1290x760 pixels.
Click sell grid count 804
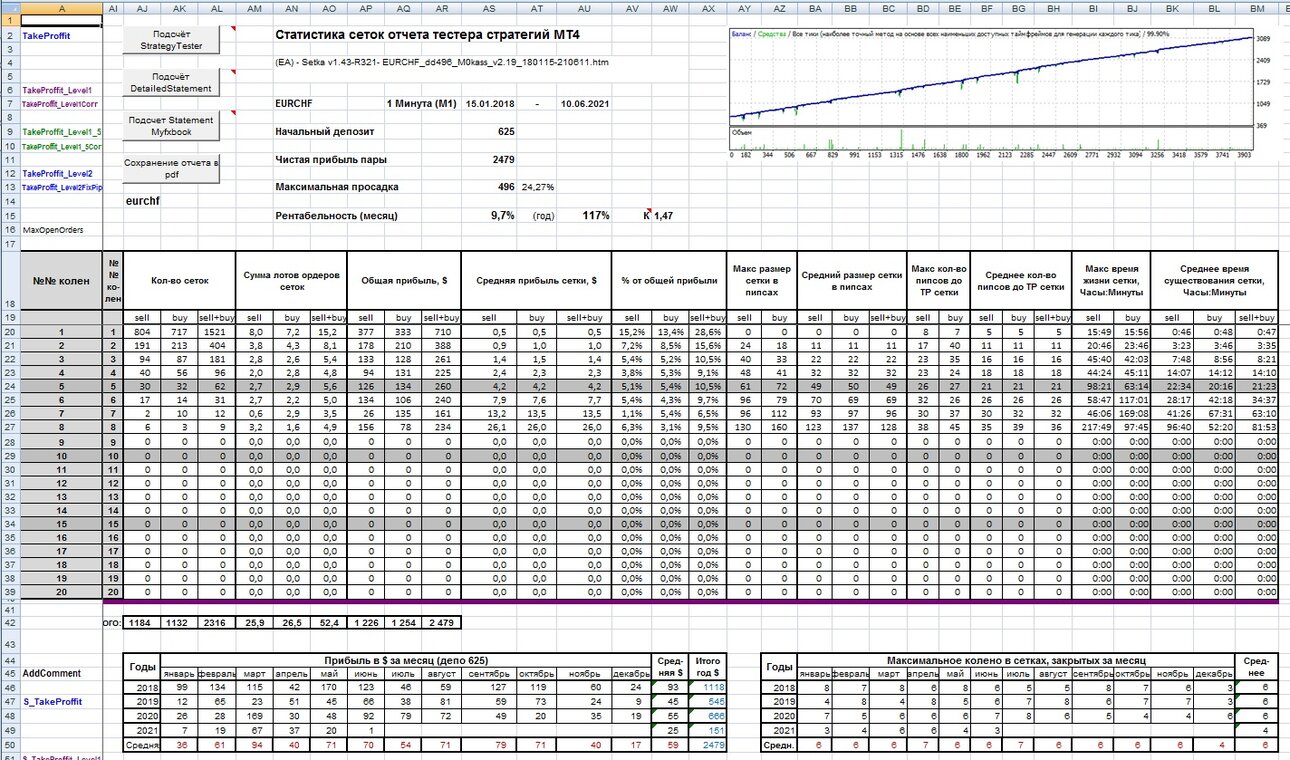point(144,331)
